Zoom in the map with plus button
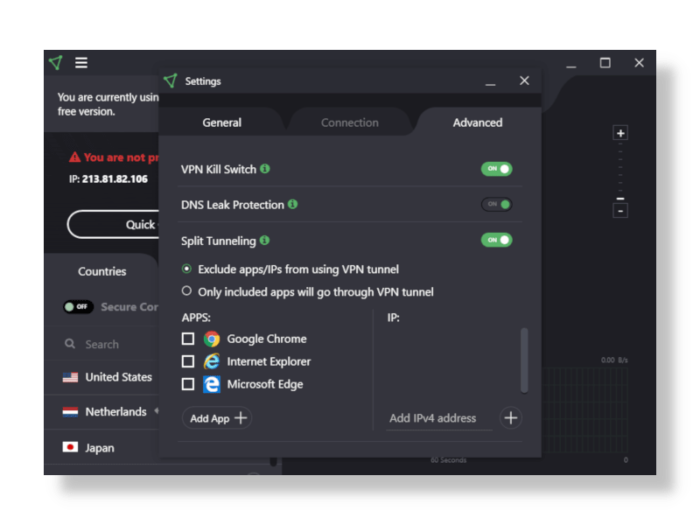The height and width of the screenshot is (525, 700). click(x=620, y=133)
